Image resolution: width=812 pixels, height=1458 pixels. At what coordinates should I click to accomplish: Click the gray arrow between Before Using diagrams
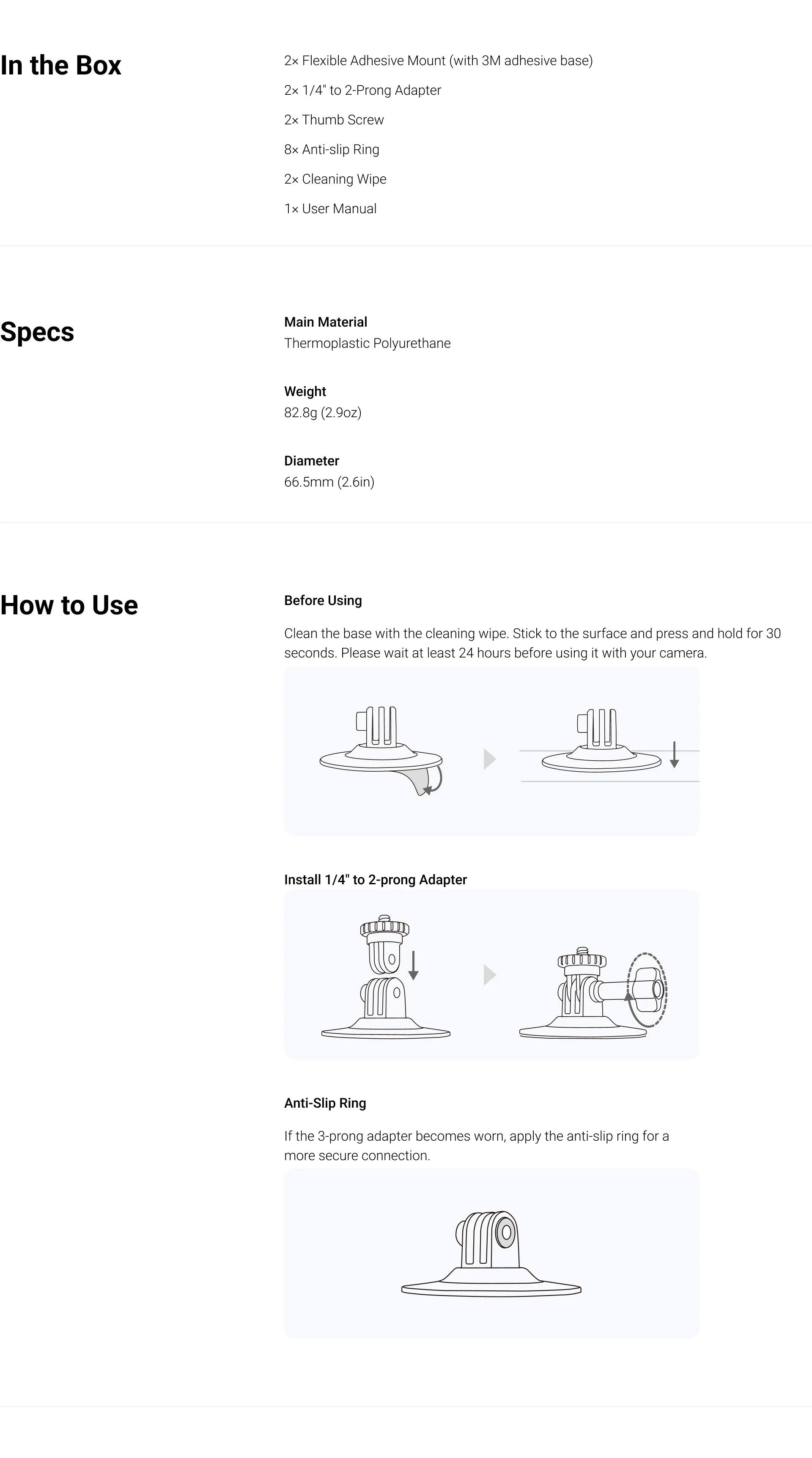pyautogui.click(x=489, y=759)
